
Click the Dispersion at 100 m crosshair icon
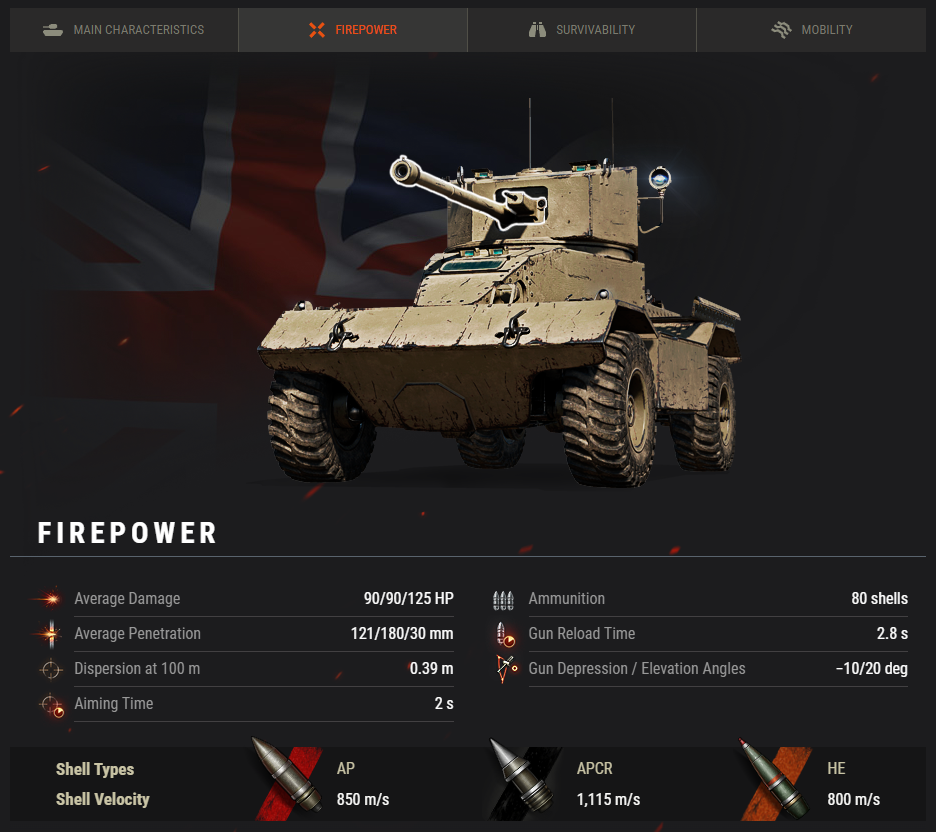[51, 669]
